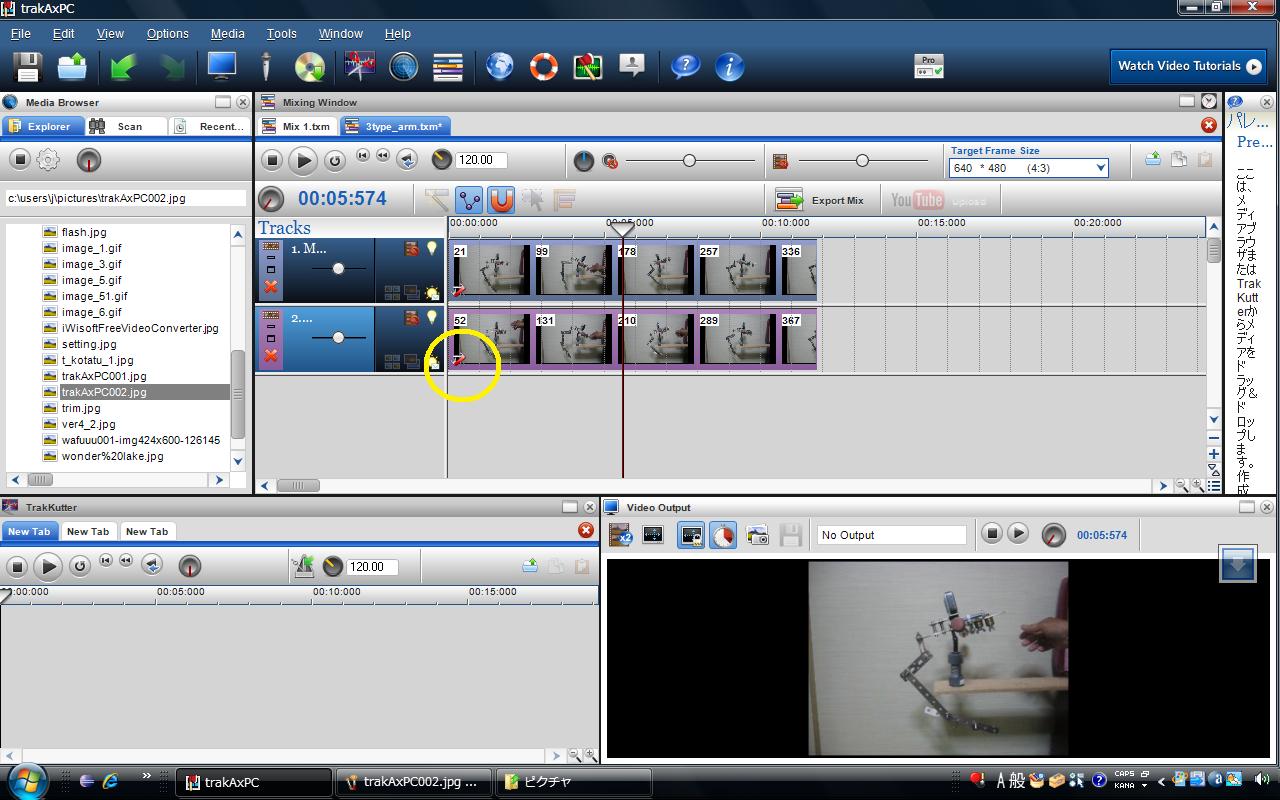Play in the TrakKutter panel

(x=47, y=567)
